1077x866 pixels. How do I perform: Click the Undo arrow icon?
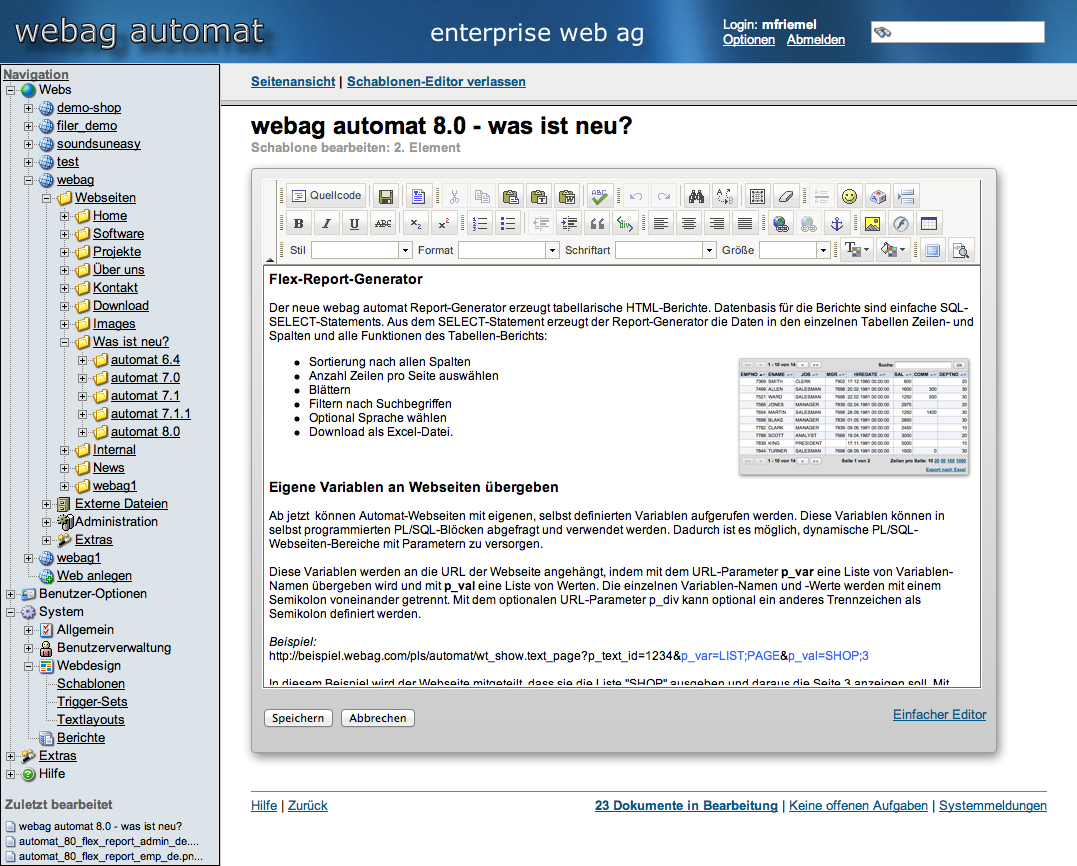coord(635,196)
